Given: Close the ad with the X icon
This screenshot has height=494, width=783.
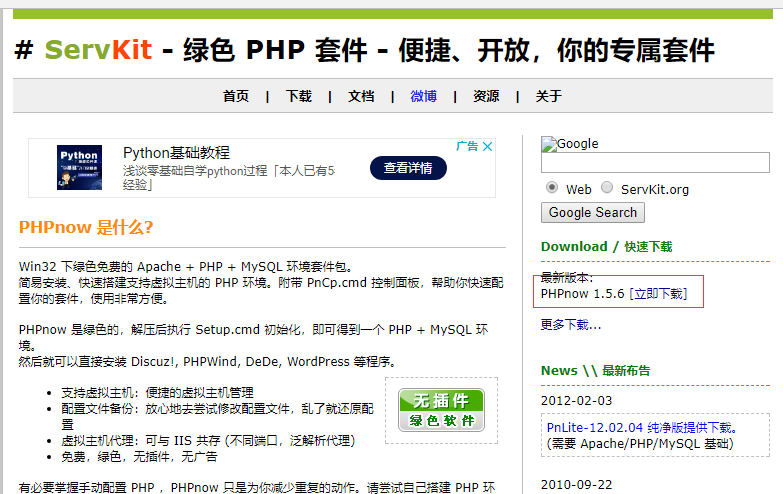Looking at the screenshot, I should pyautogui.click(x=488, y=146).
